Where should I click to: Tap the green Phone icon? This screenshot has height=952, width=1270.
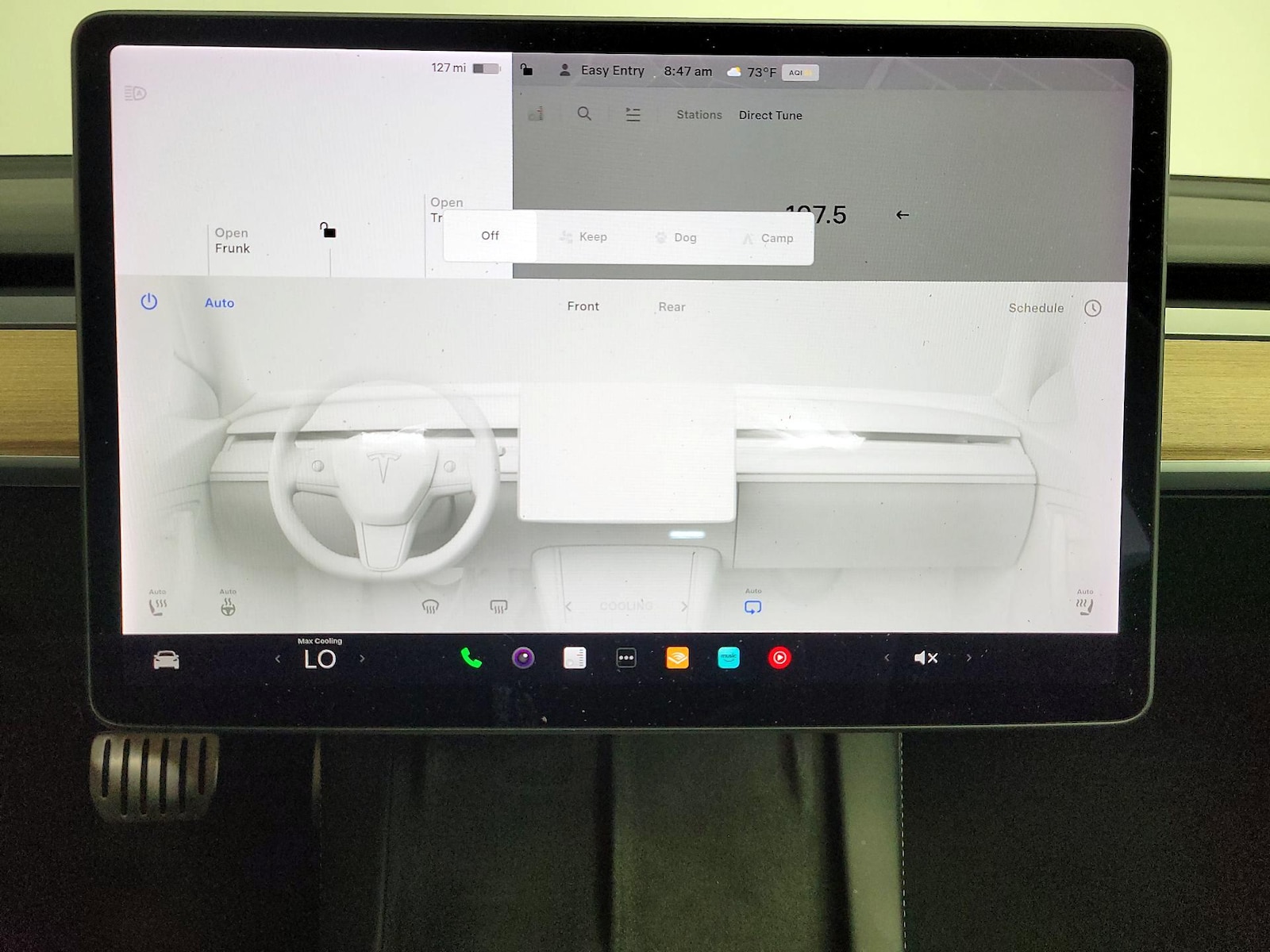[x=471, y=658]
